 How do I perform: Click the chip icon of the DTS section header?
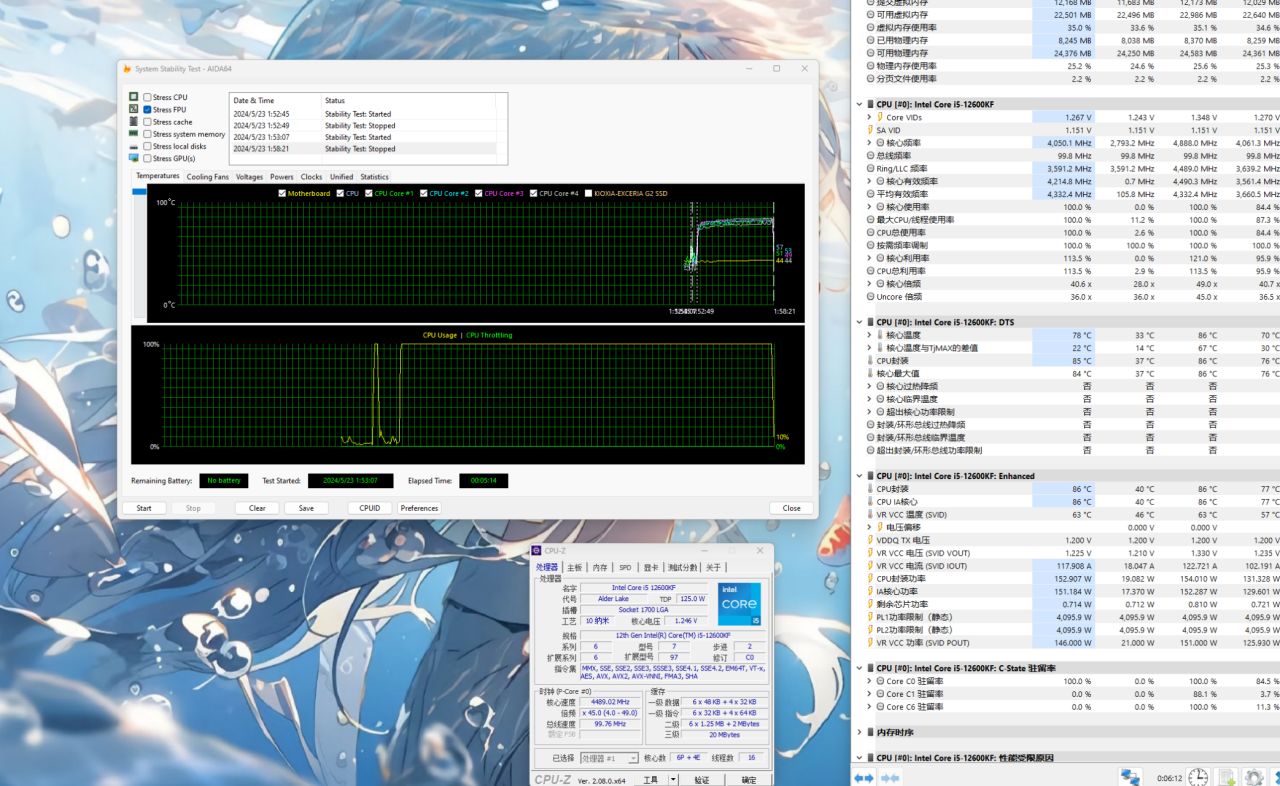[871, 322]
